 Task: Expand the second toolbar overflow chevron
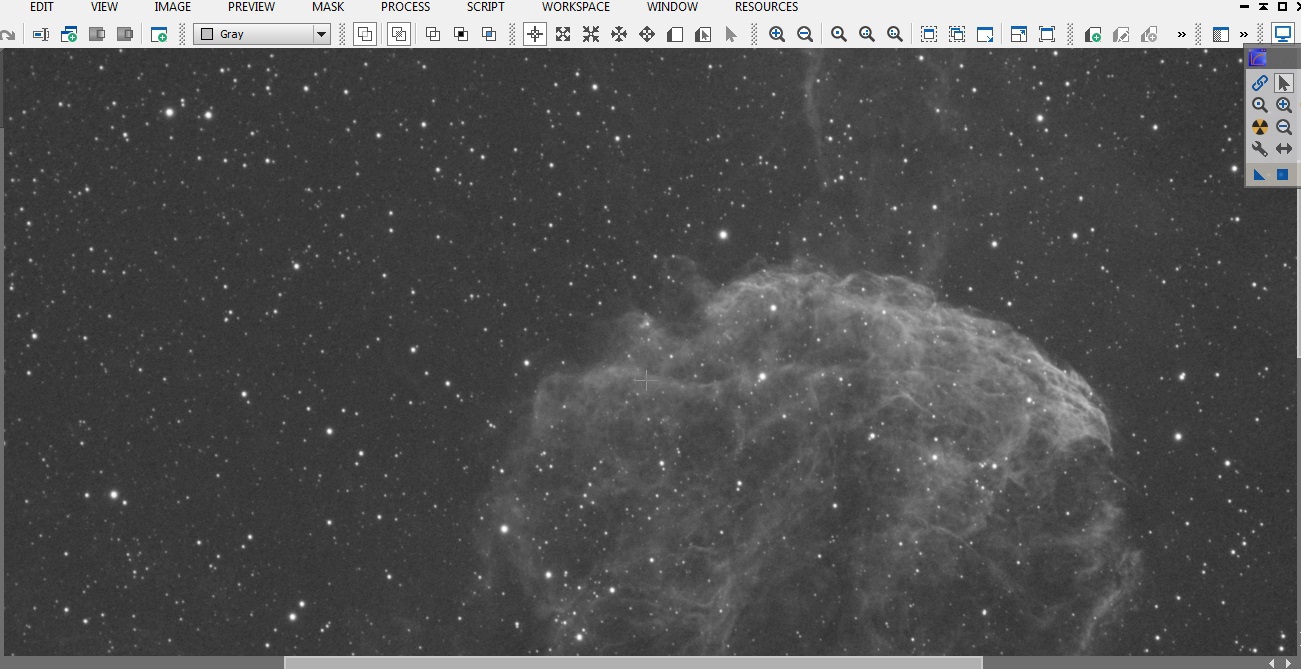coord(1244,34)
